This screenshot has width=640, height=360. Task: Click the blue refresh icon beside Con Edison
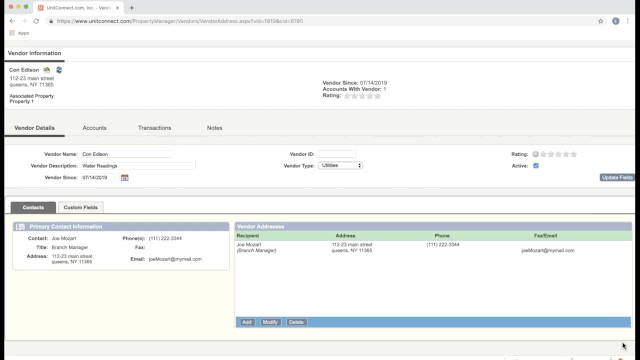(x=59, y=70)
